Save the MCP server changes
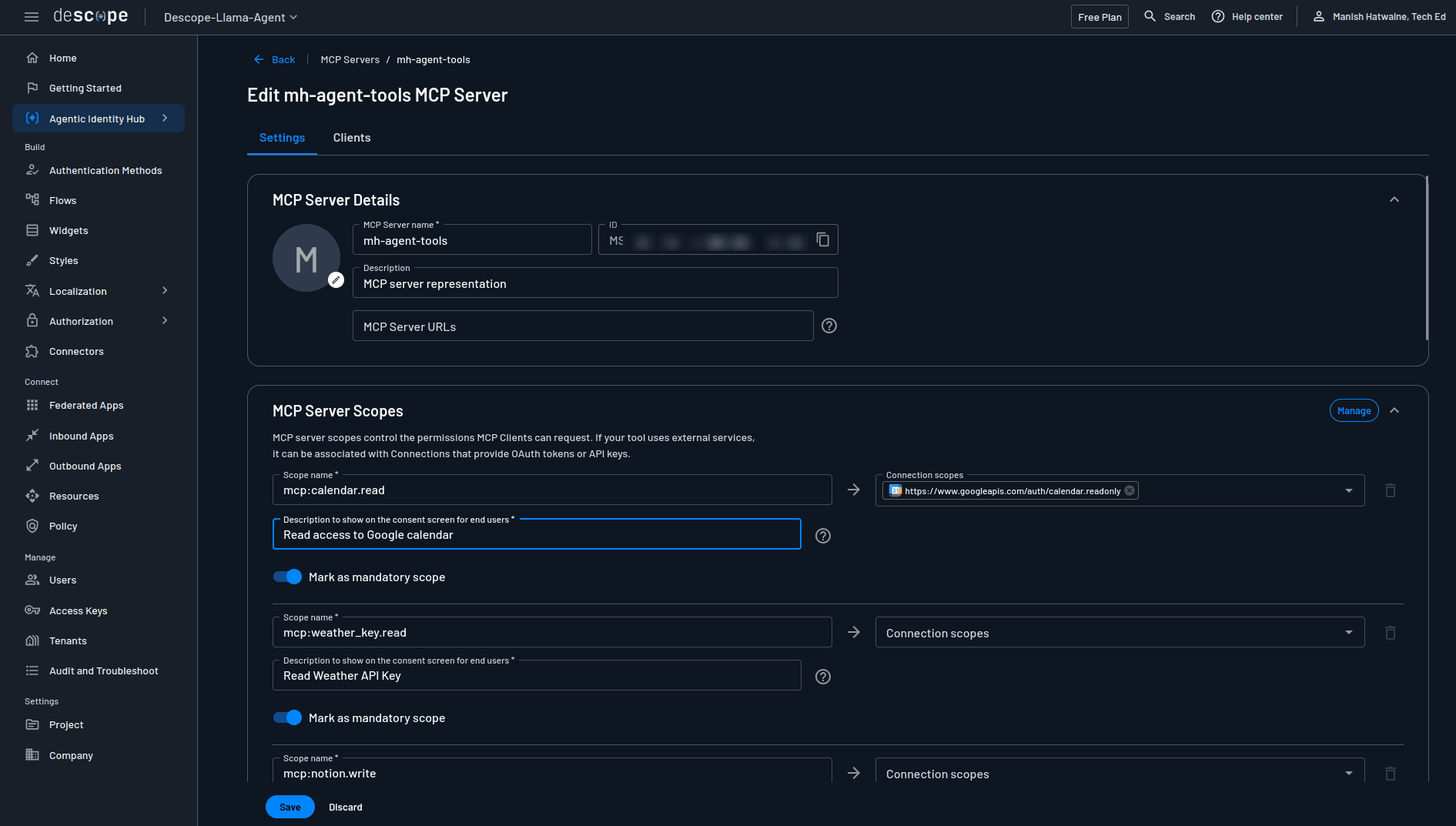 [290, 807]
